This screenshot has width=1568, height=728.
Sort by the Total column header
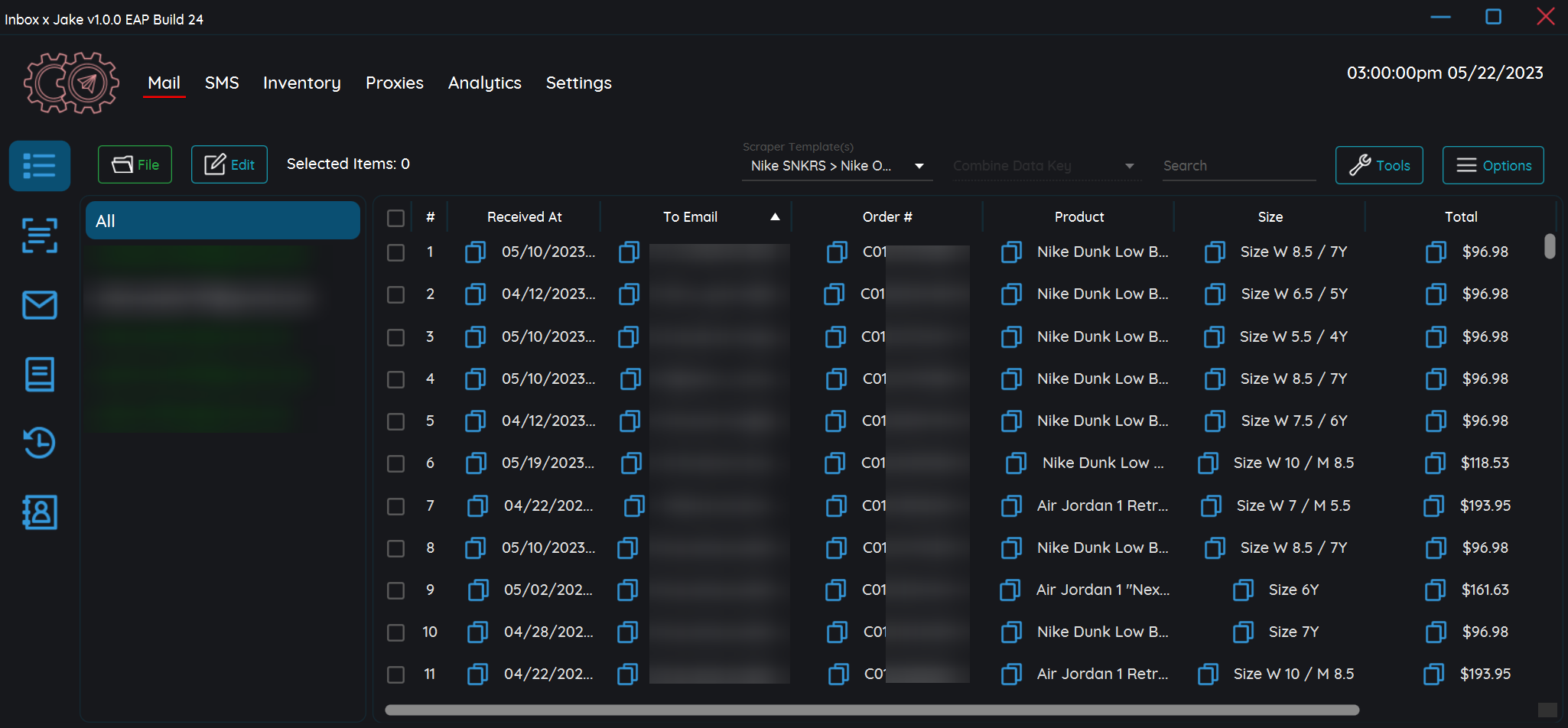1461,217
